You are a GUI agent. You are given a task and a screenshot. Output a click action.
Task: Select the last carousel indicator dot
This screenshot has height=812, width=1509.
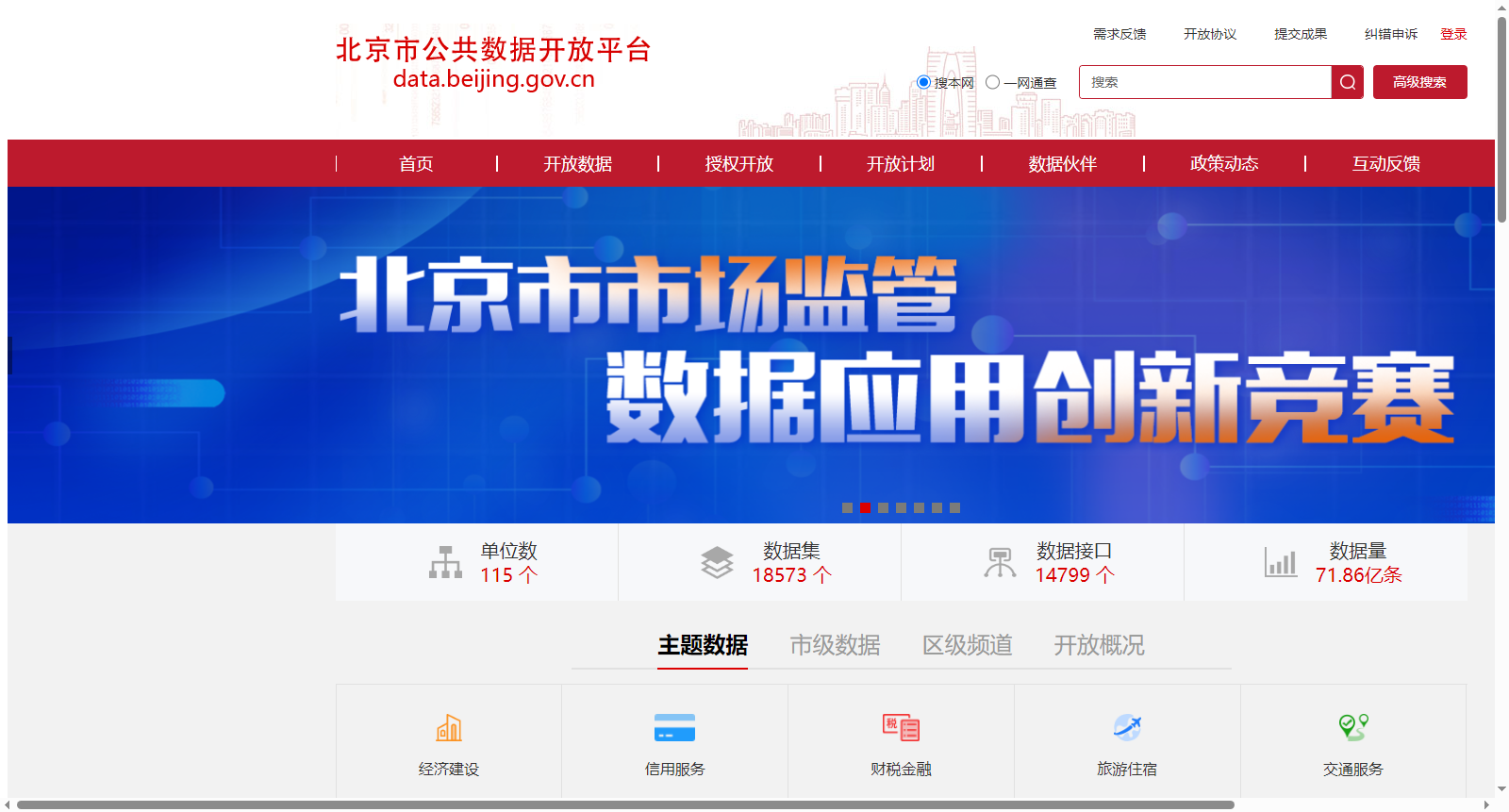pos(954,507)
